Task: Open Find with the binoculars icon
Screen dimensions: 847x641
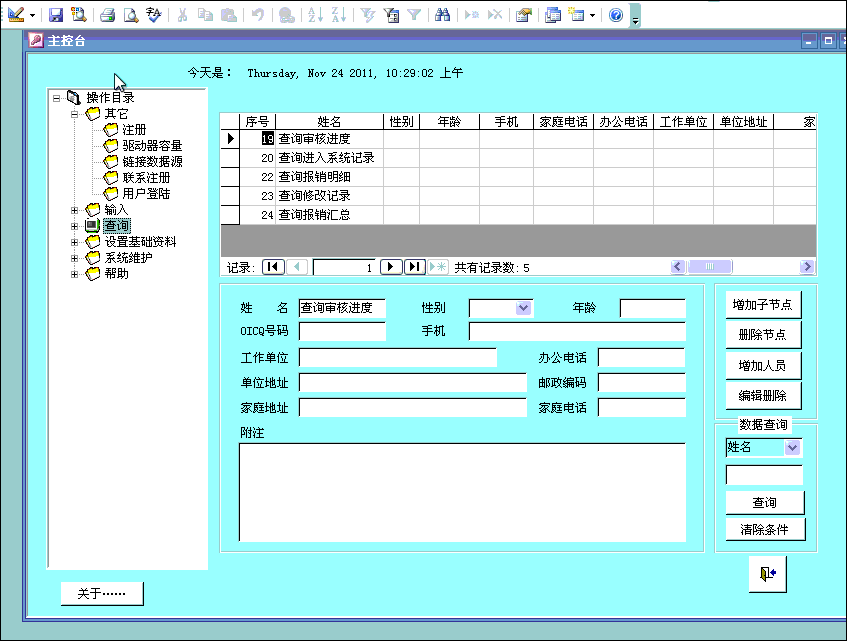Action: (x=442, y=15)
